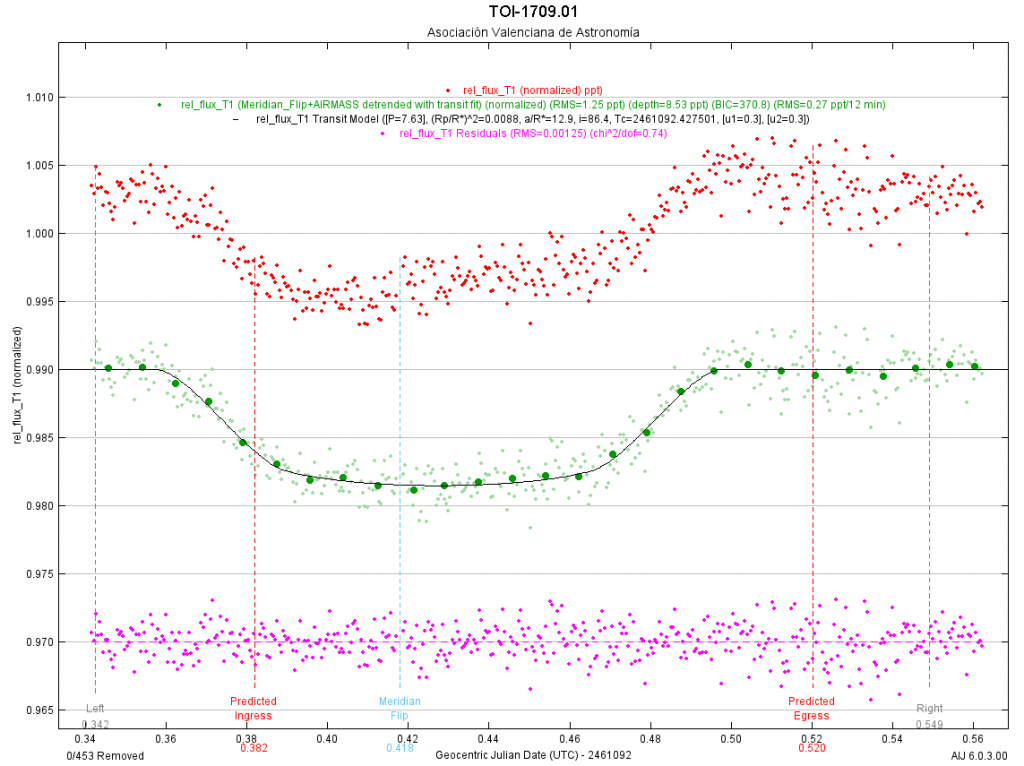The image size is (1024, 766).
Task: Click the green legend marker for detrended data
Action: (159, 104)
